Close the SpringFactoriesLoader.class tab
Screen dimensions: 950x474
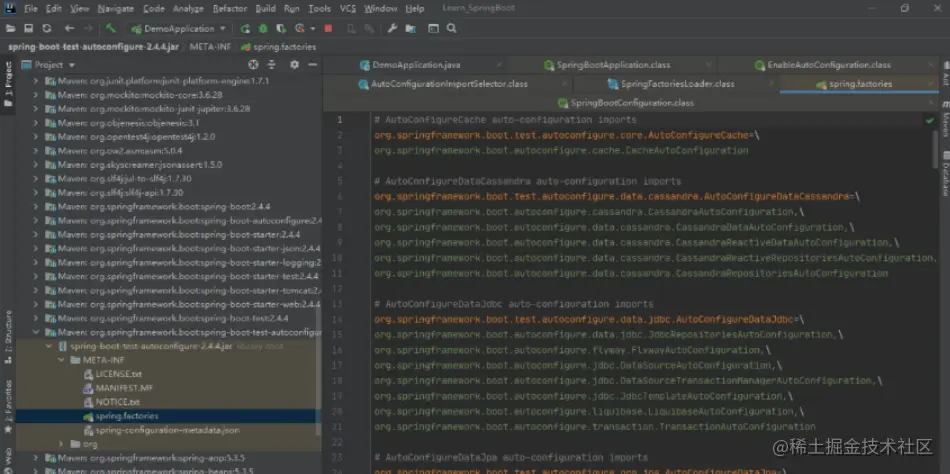[x=770, y=84]
